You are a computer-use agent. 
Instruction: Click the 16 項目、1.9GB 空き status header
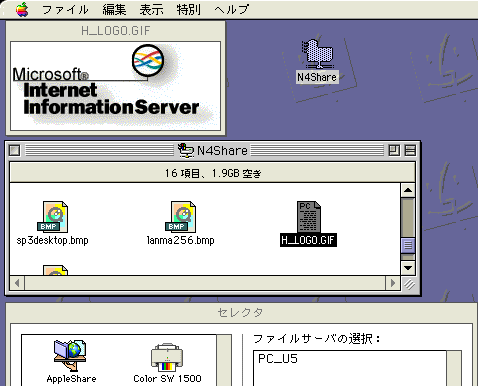click(212, 173)
